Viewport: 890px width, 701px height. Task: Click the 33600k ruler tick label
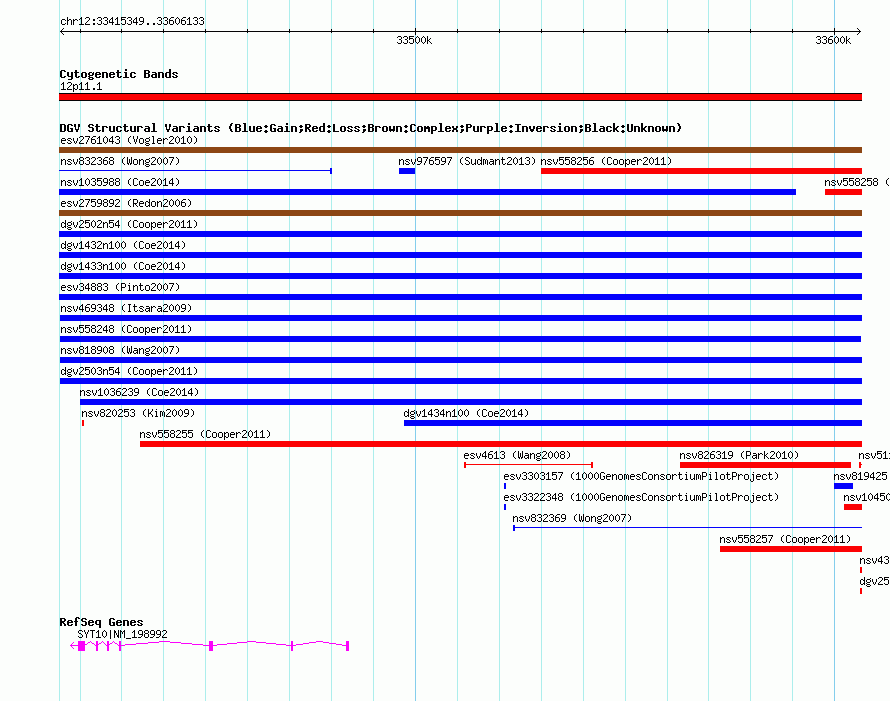pyautogui.click(x=833, y=40)
